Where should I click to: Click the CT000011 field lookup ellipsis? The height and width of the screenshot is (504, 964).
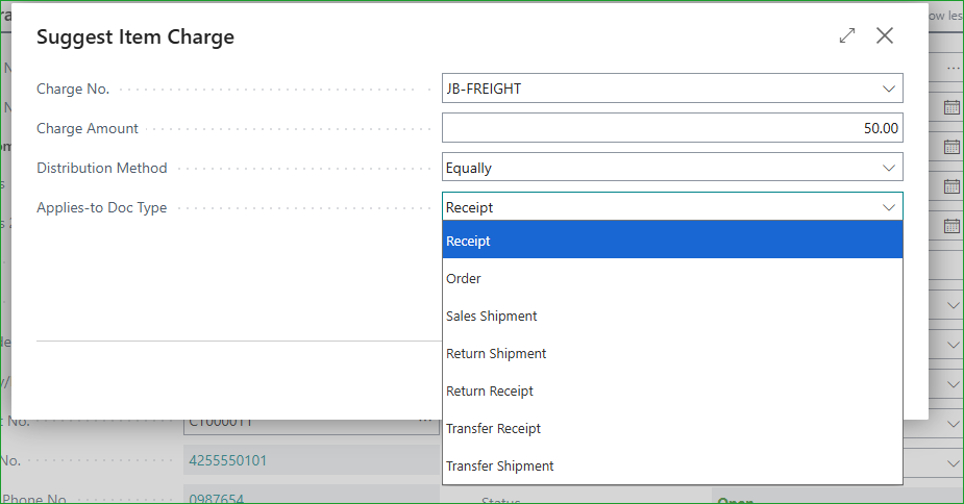pos(425,422)
